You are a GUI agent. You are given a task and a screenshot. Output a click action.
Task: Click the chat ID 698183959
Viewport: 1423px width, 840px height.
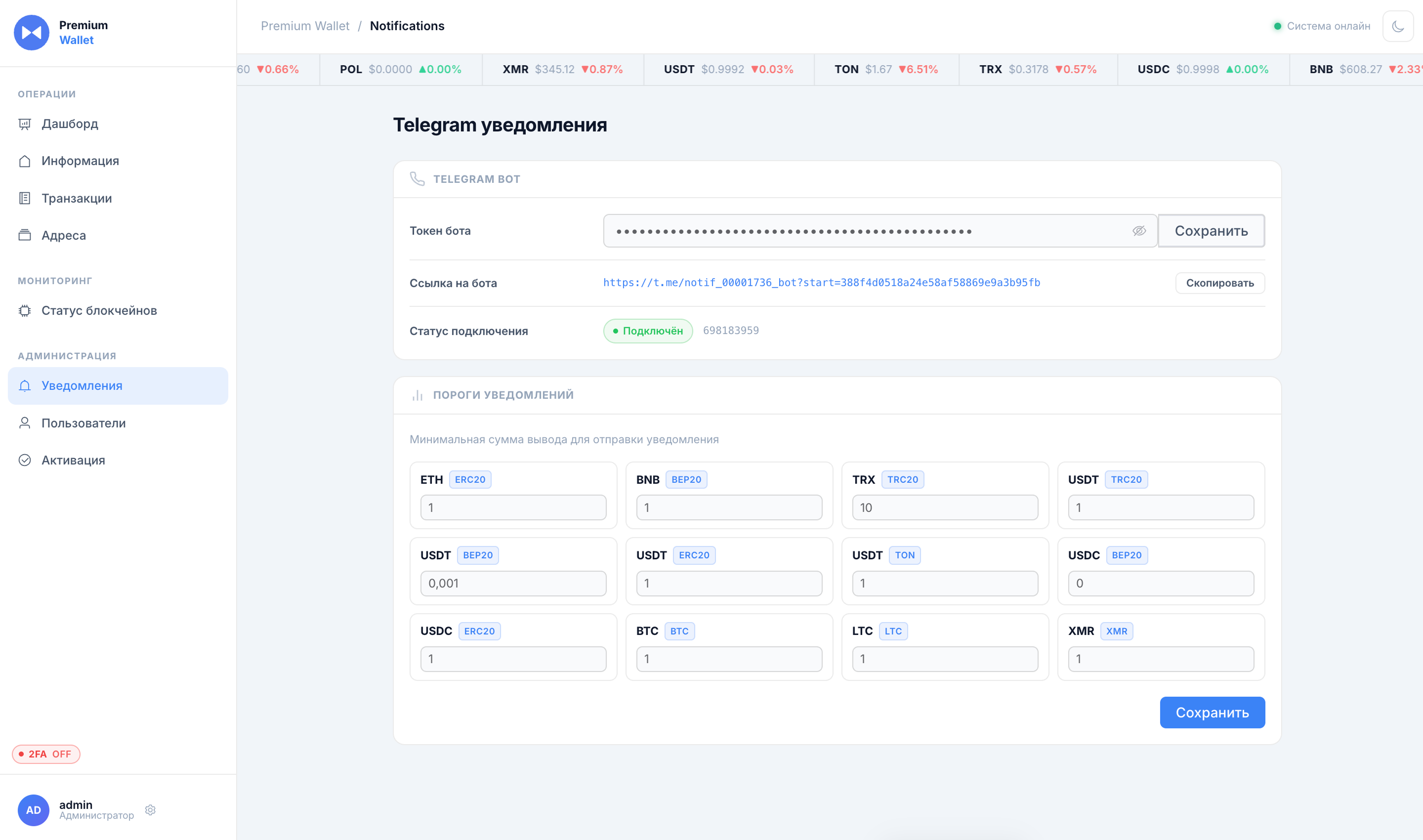[731, 331]
